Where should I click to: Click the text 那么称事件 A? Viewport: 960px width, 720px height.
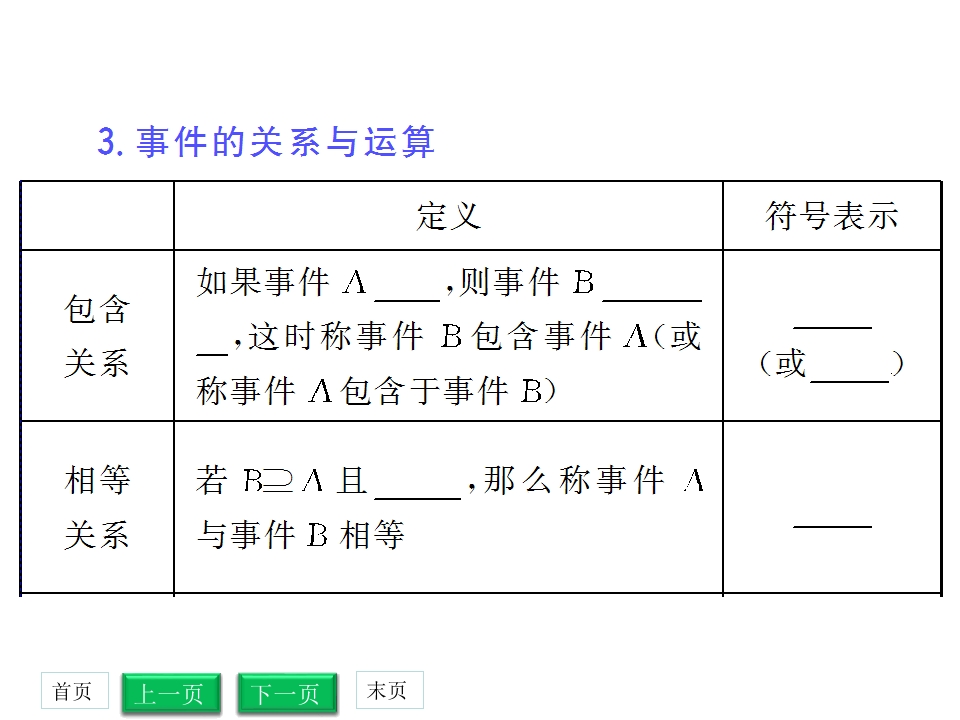pyautogui.click(x=593, y=481)
